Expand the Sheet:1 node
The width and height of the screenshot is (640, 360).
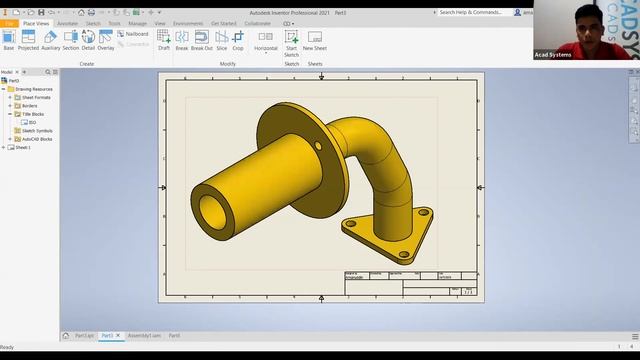[x=4, y=147]
